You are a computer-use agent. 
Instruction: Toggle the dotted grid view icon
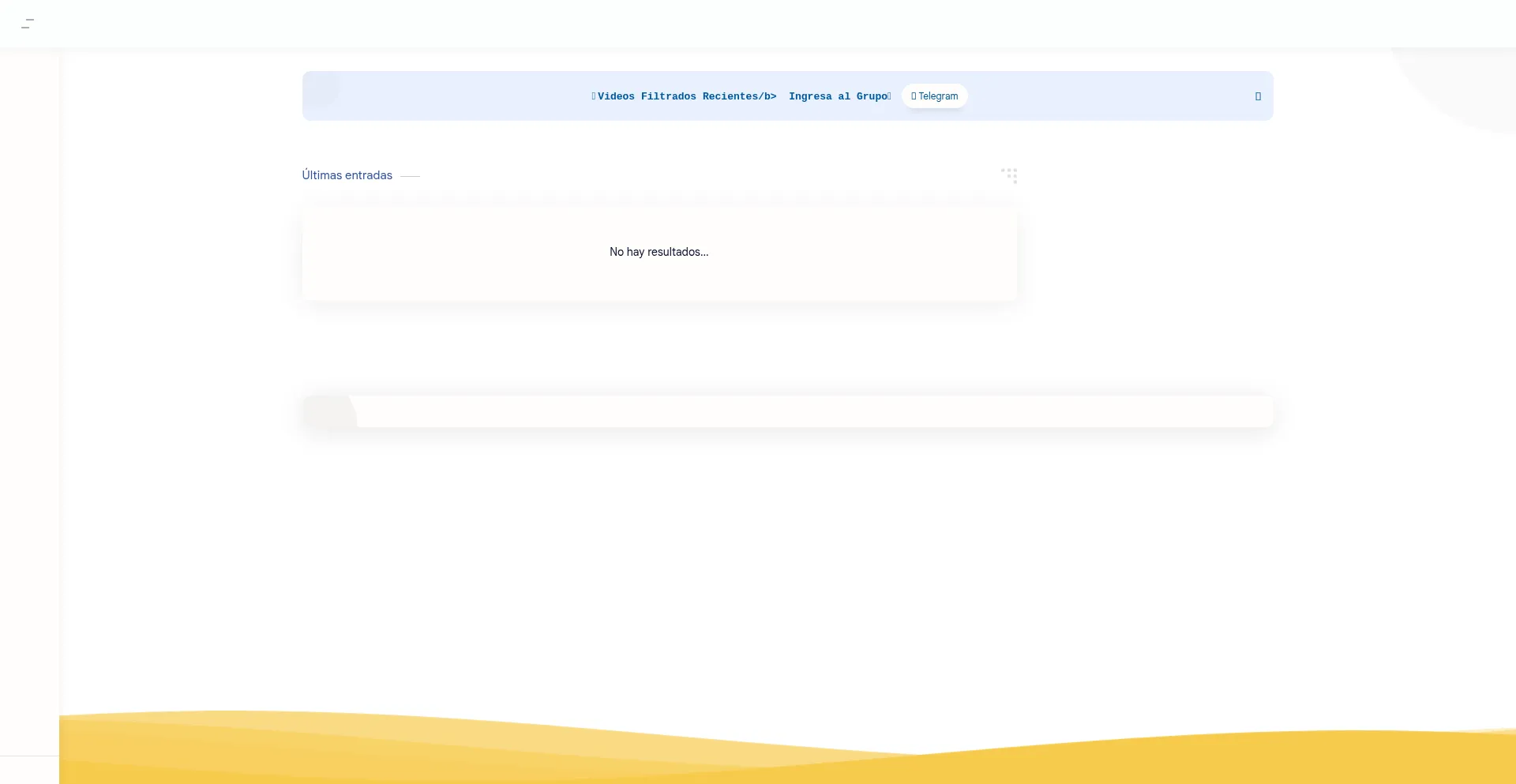click(1009, 175)
